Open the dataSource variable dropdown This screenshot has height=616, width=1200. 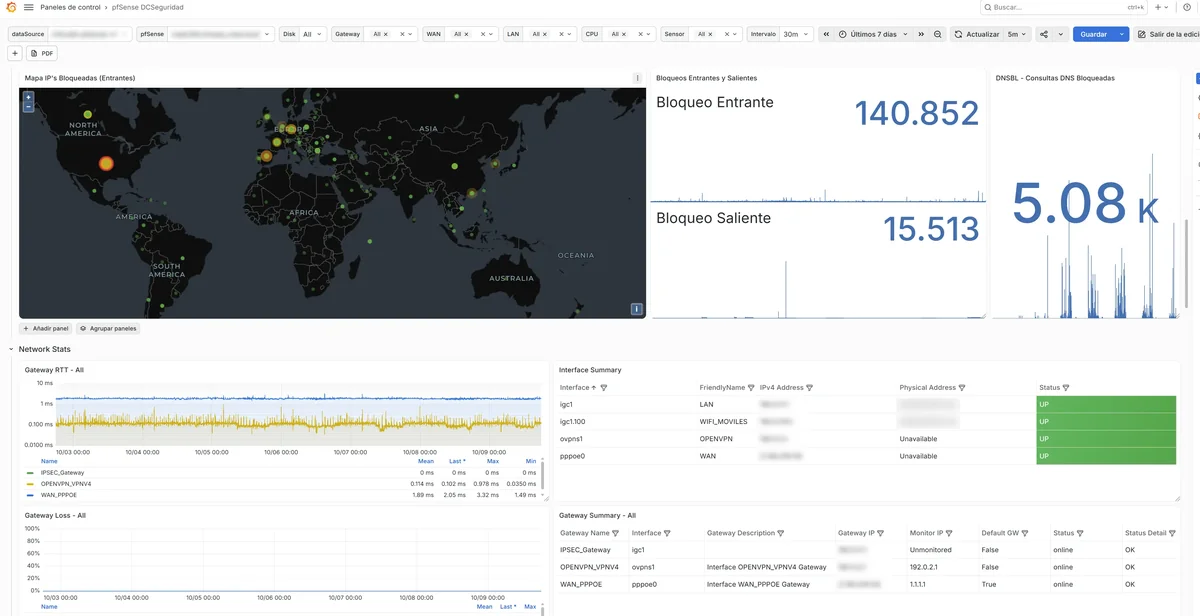click(90, 34)
